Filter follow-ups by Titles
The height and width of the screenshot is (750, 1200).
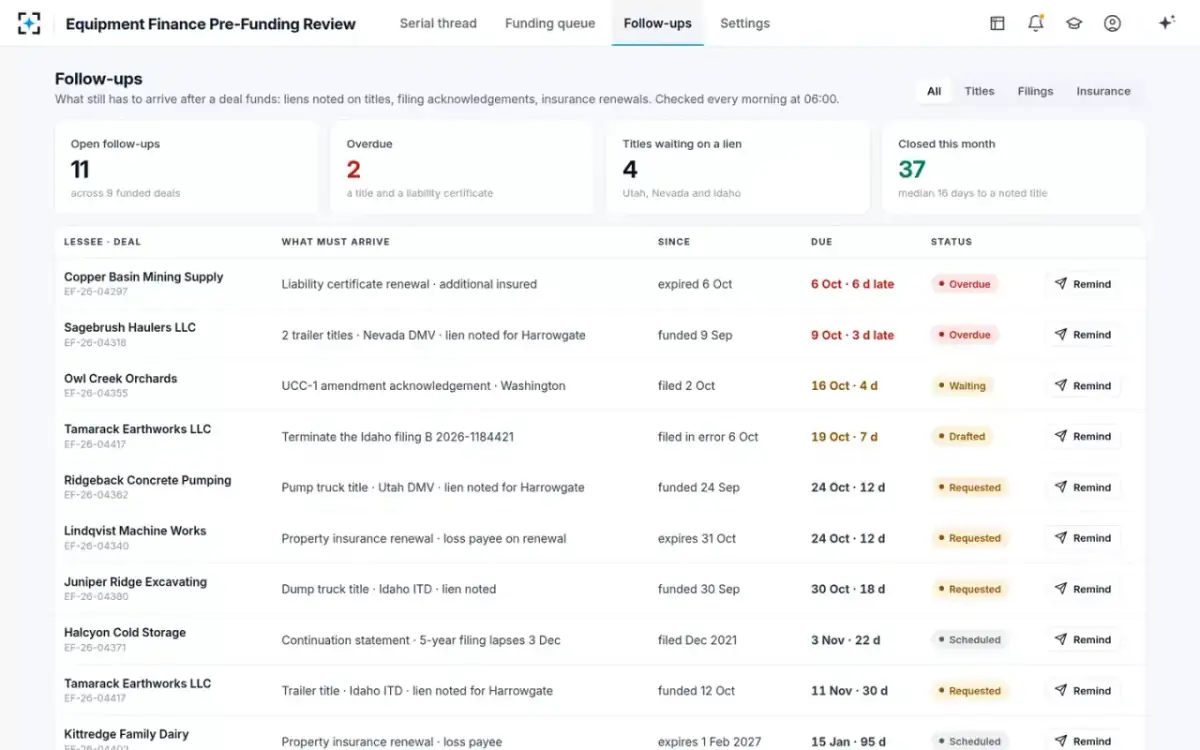pyautogui.click(x=979, y=91)
